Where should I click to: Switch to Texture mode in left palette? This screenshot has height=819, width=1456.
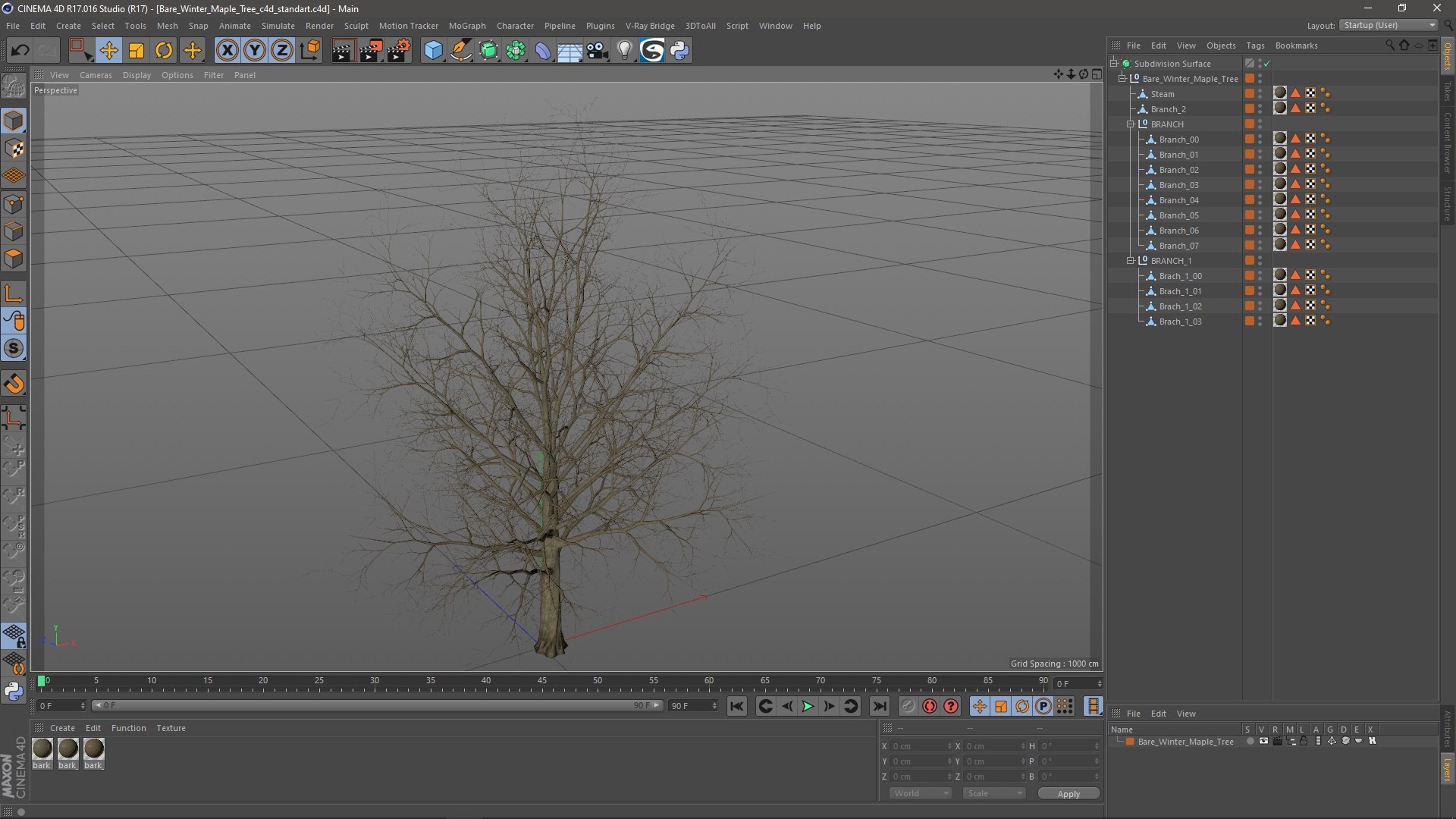[x=14, y=149]
